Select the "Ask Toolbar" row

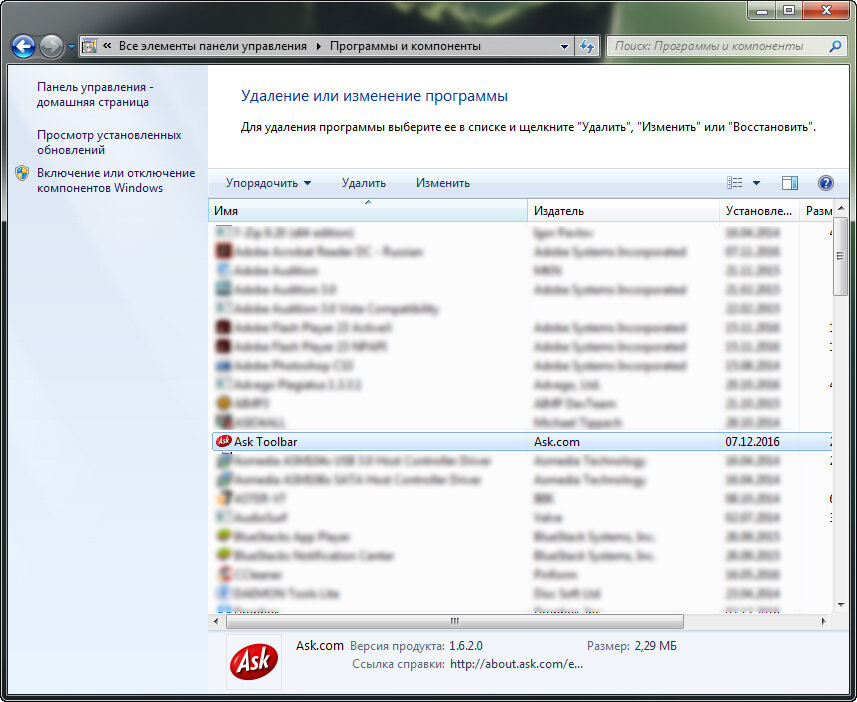(522, 442)
